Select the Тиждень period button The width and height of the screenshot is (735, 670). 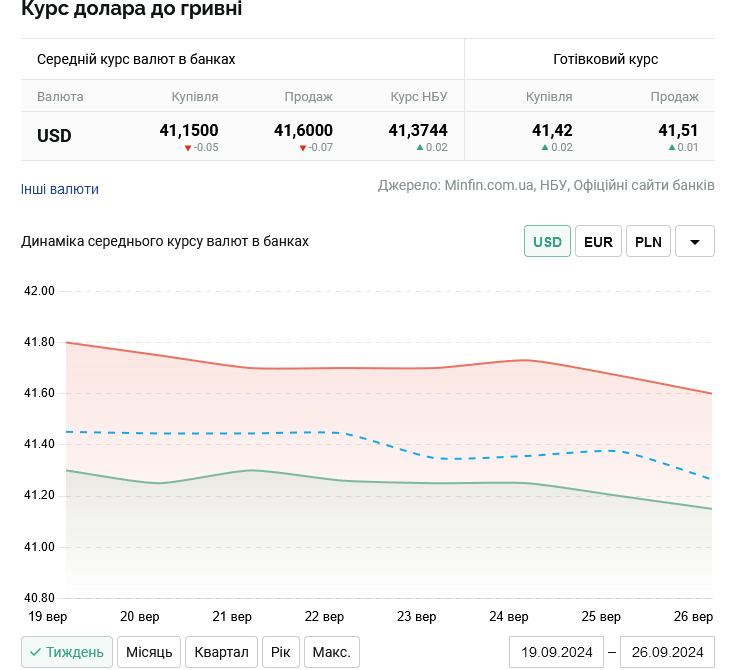point(67,653)
